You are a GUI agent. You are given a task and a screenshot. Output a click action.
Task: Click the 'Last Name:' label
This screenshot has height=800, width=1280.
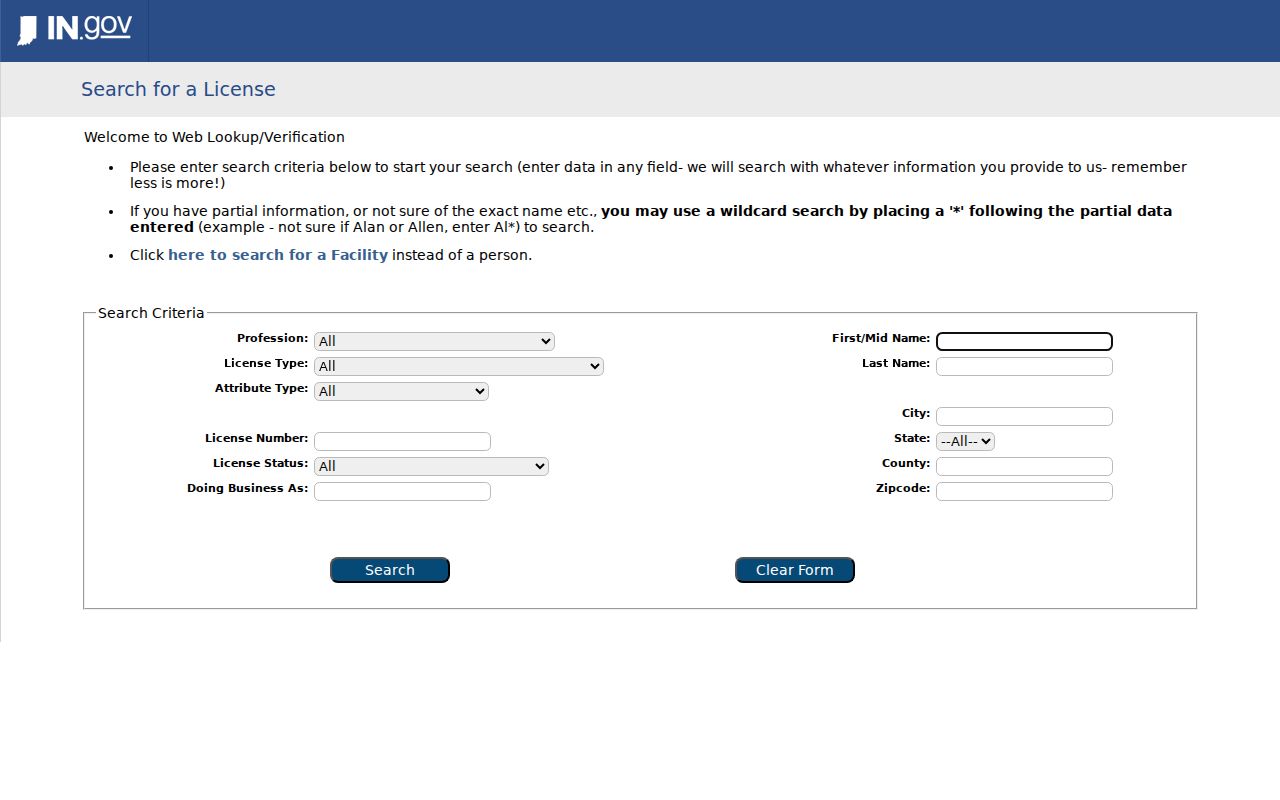[896, 363]
